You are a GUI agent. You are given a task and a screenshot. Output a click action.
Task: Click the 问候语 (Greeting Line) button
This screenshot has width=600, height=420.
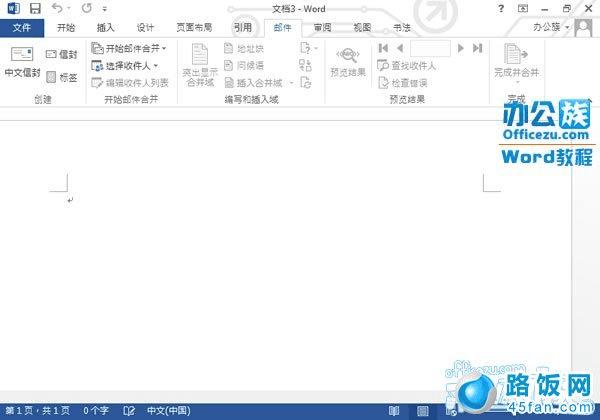click(x=244, y=65)
